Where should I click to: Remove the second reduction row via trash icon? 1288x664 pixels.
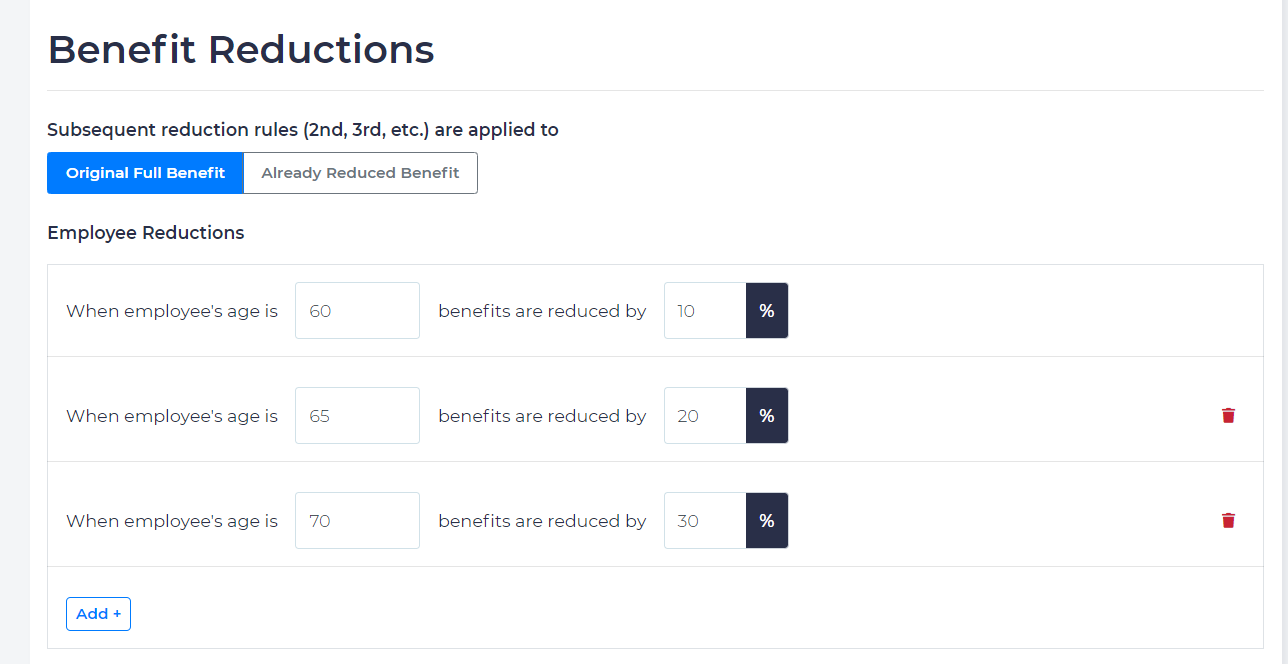click(1228, 415)
